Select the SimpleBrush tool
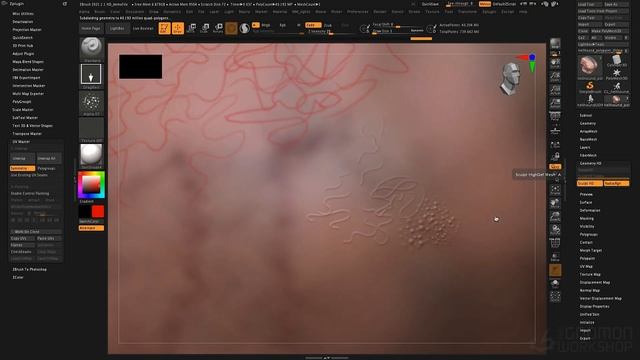 tap(590, 87)
